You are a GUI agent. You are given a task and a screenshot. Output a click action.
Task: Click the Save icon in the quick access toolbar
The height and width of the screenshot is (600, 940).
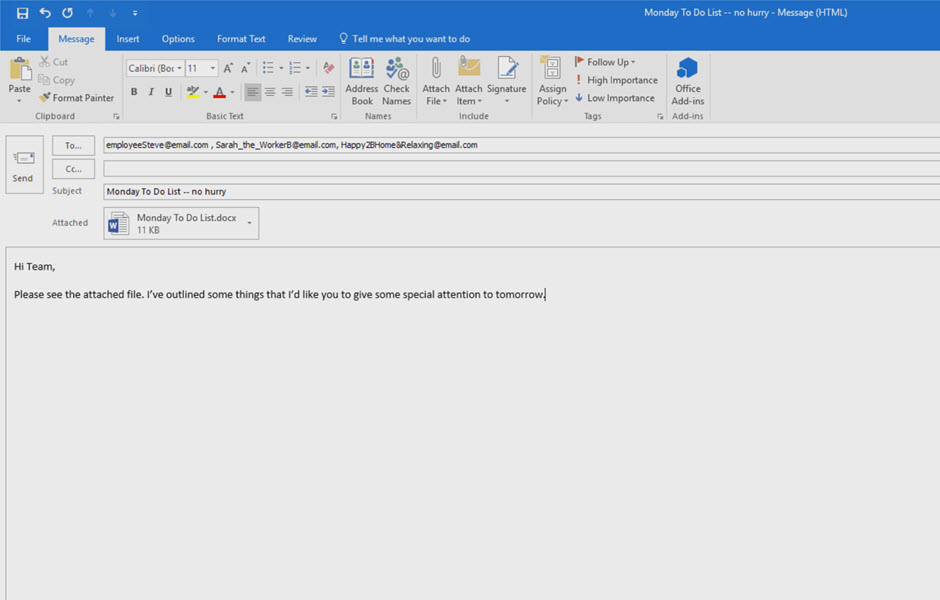tap(22, 13)
